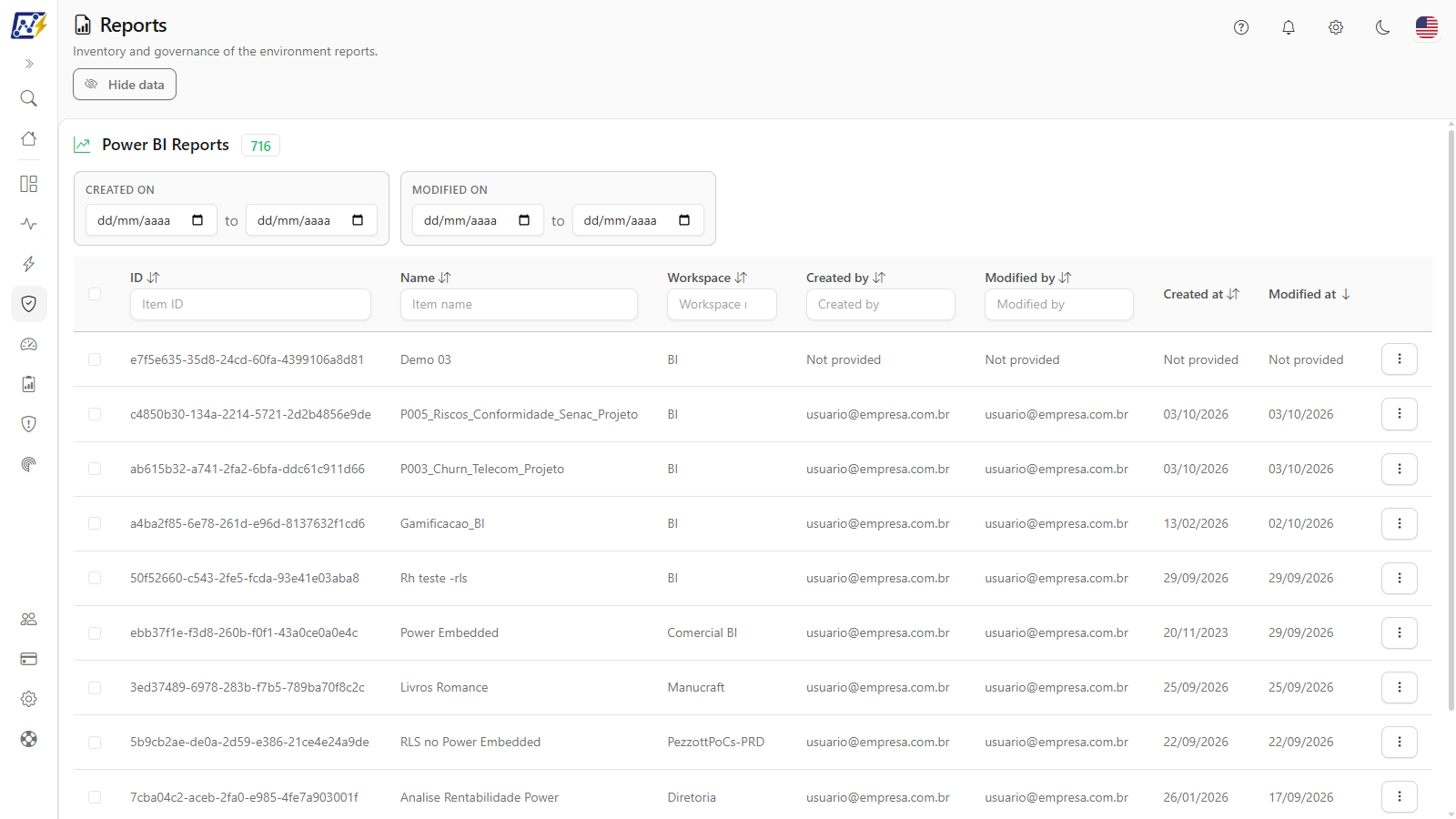Open the speedometer gauge sidebar icon

[x=29, y=344]
